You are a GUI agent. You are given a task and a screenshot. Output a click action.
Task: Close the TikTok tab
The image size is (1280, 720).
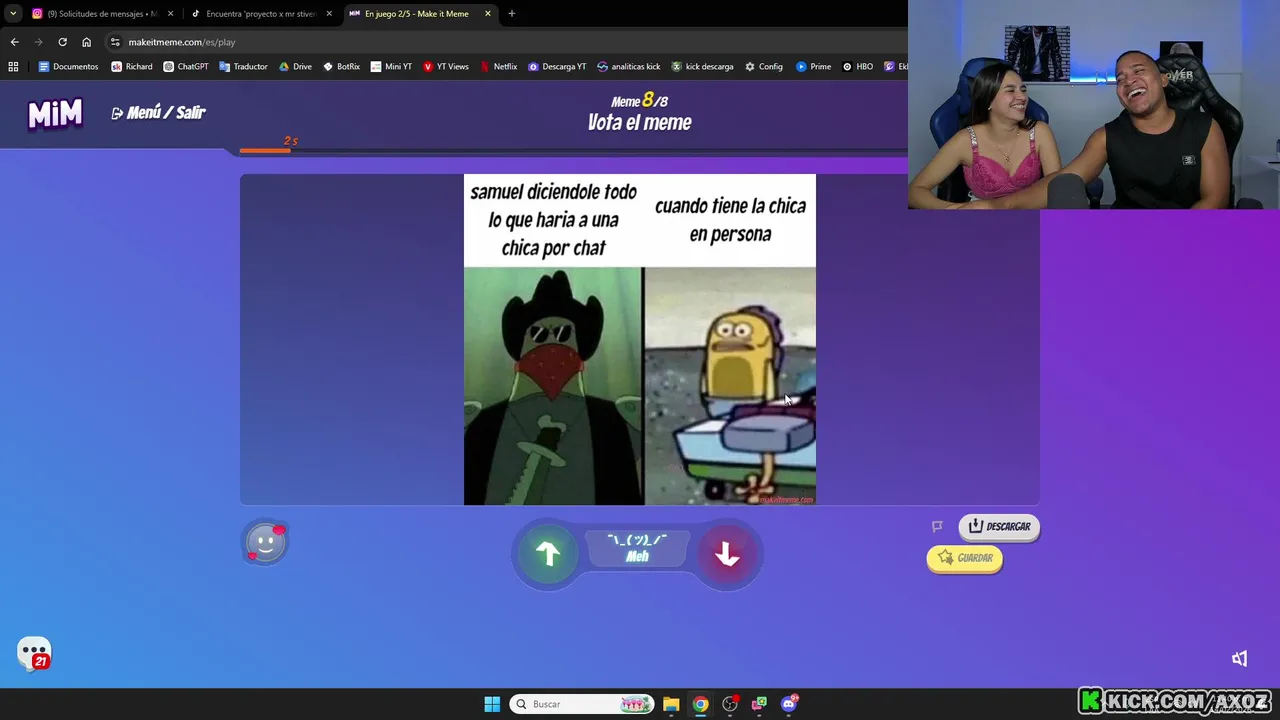(x=329, y=14)
